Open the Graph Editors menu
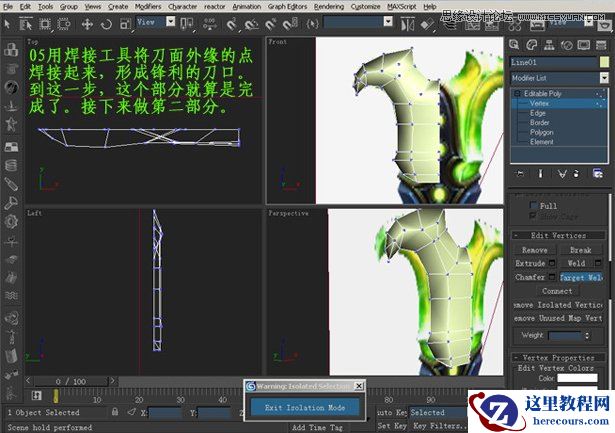This screenshot has width=615, height=433. click(x=287, y=7)
